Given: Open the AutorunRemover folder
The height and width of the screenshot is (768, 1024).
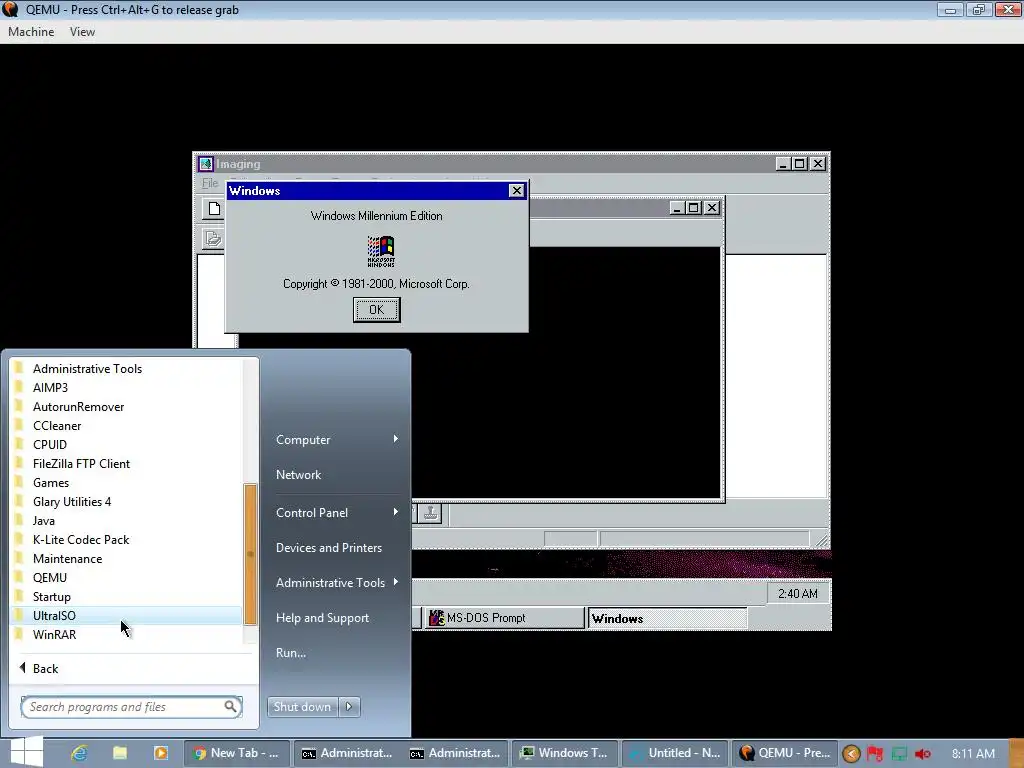Looking at the screenshot, I should tap(127, 406).
